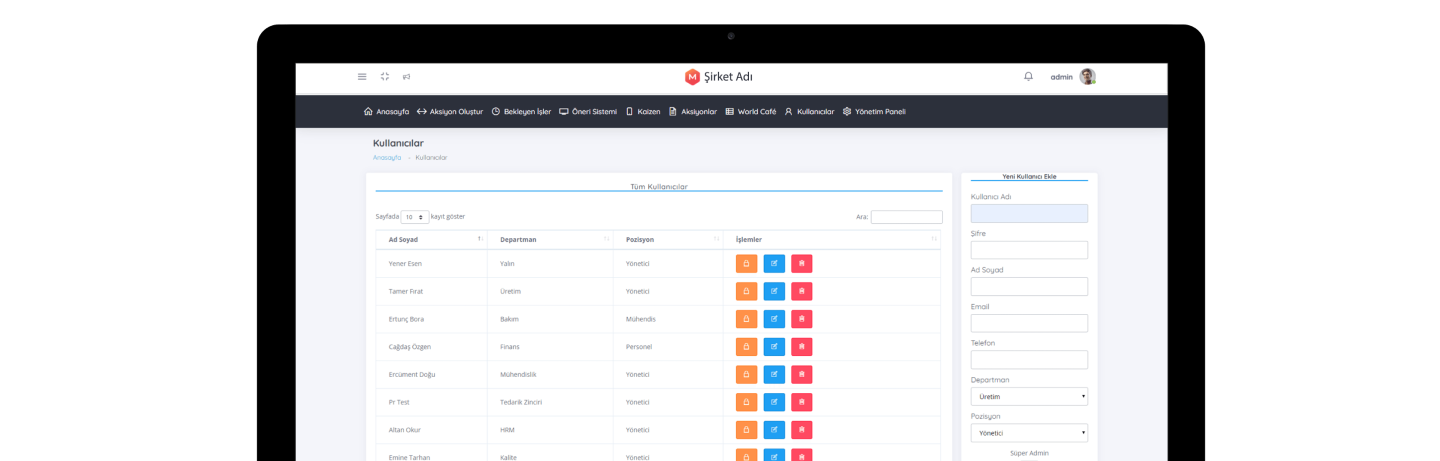Focus the Telefon input field
This screenshot has height=461, width=1440.
[x=1029, y=360]
